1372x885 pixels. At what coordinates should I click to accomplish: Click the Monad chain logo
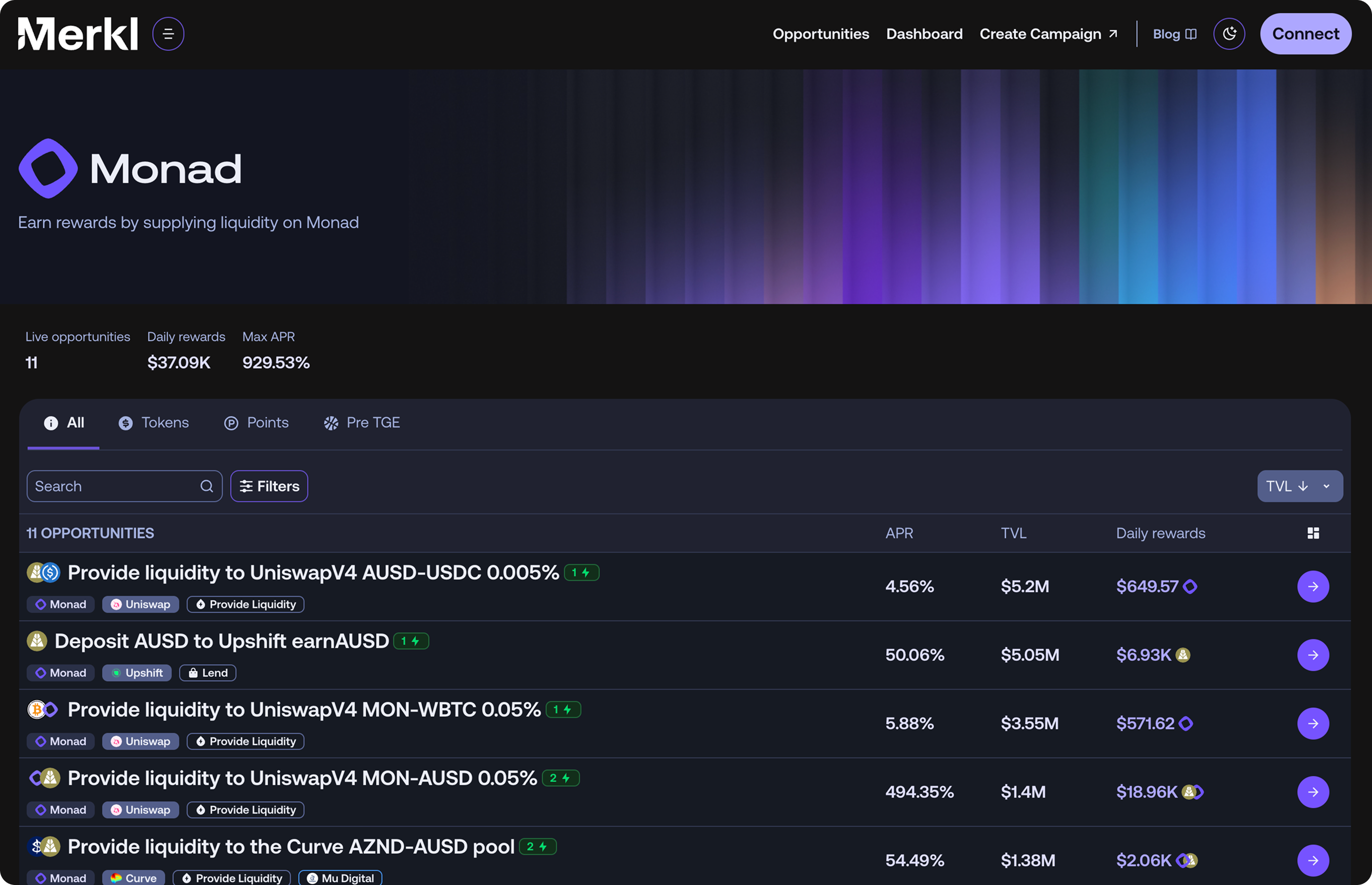point(48,168)
